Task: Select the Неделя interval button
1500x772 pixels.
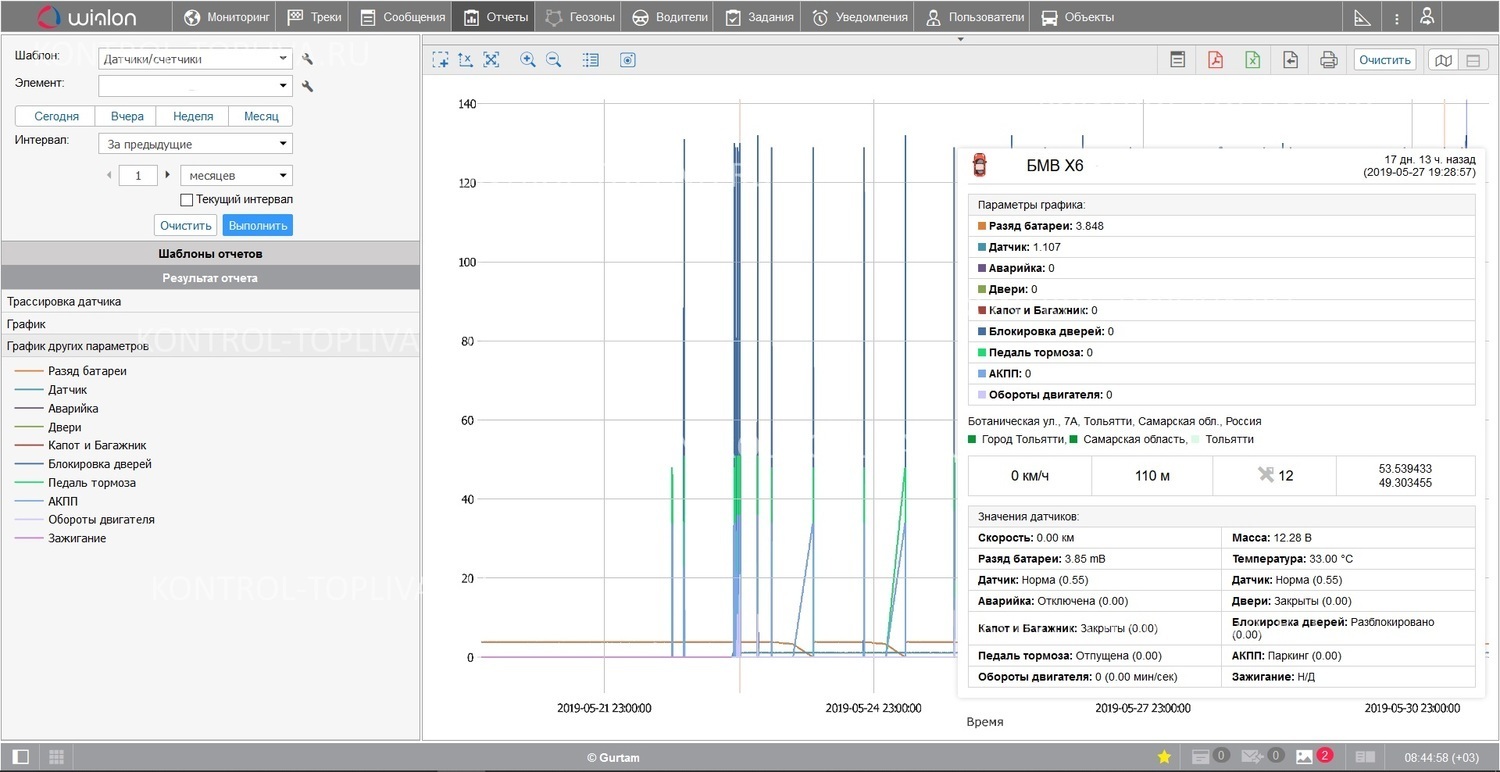Action: 193,116
